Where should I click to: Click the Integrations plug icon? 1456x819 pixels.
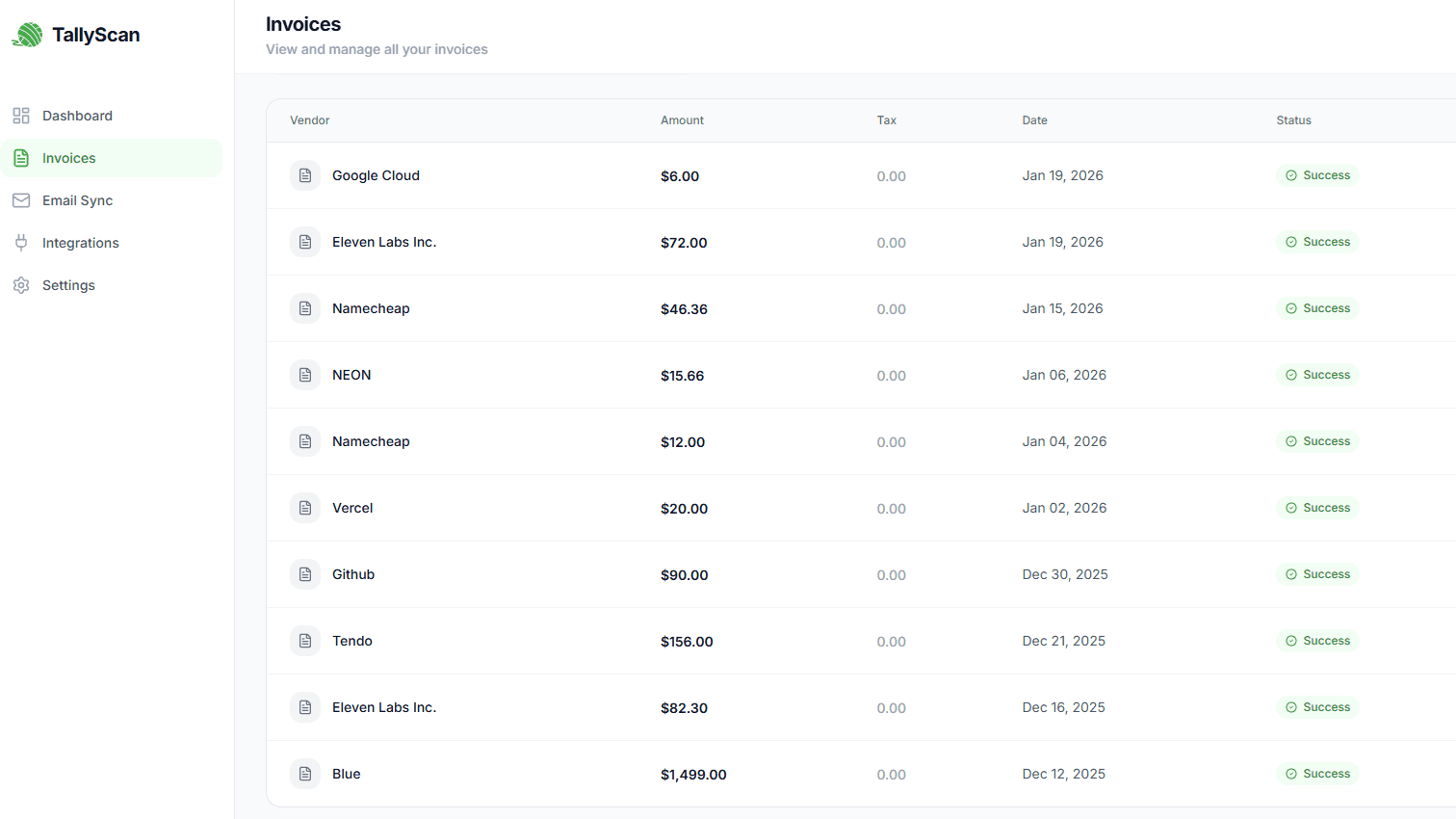[x=20, y=242]
